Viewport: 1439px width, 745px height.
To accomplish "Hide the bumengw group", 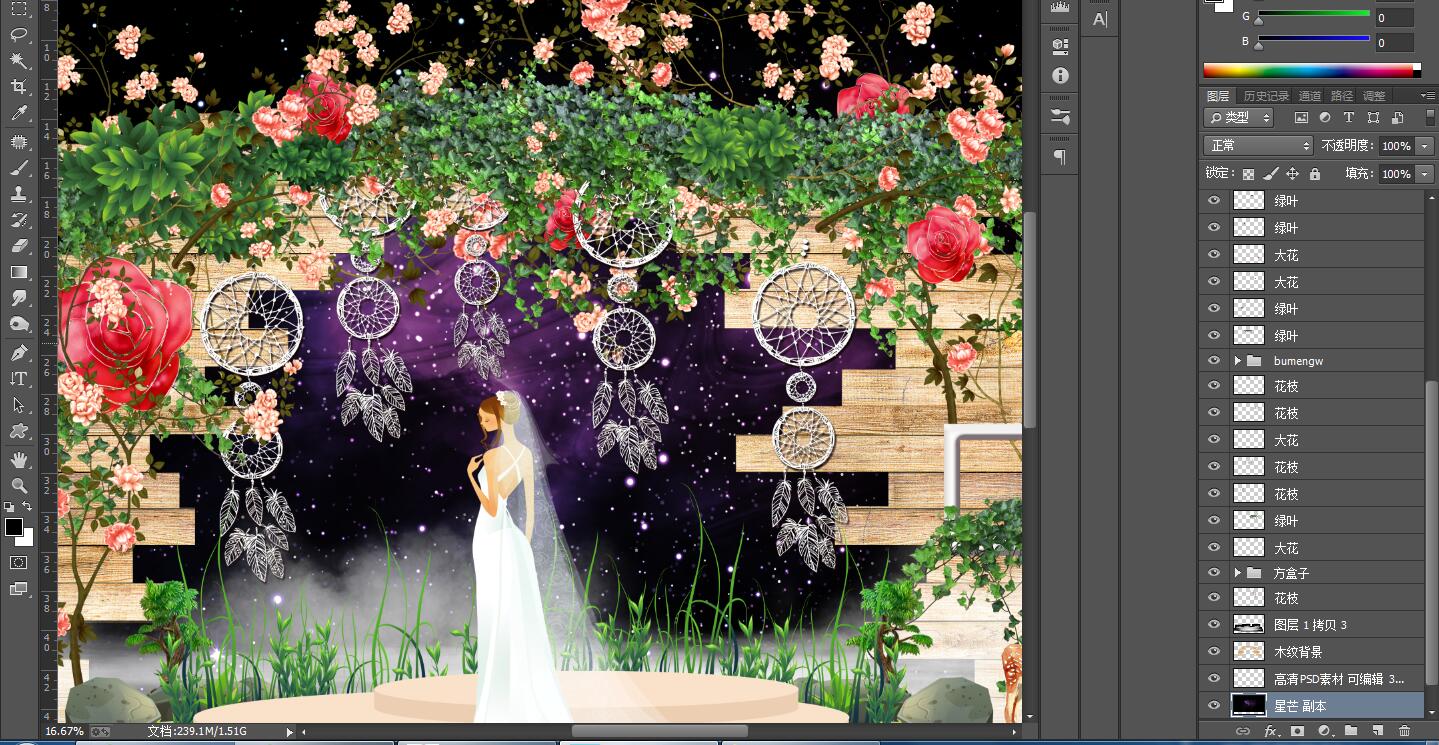I will click(x=1214, y=360).
